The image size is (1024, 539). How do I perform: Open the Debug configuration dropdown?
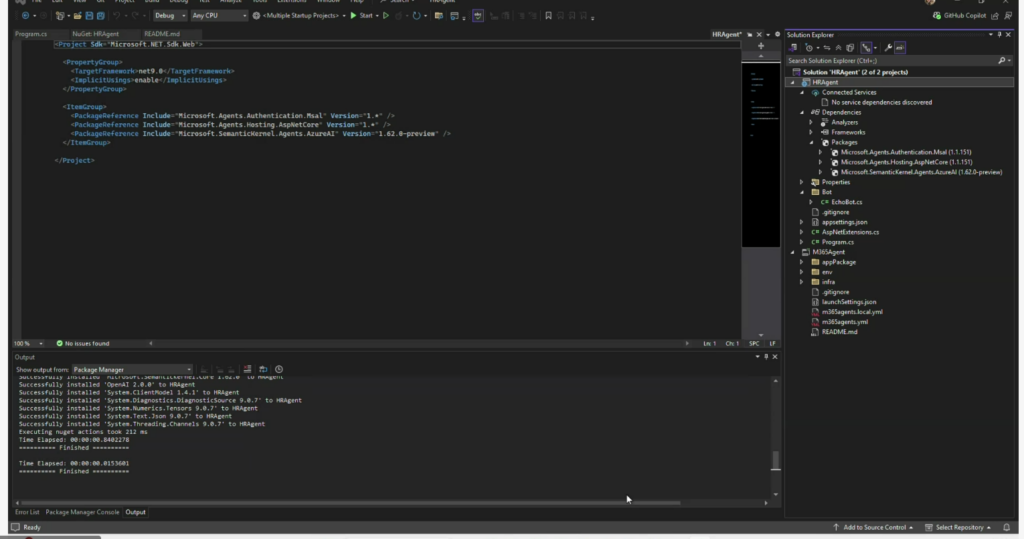pos(170,16)
